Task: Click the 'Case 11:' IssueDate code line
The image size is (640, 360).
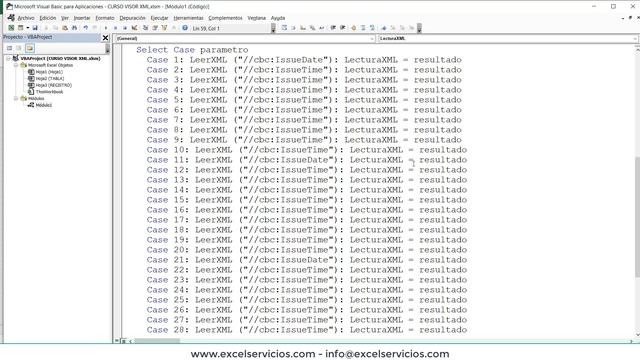Action: click(307, 160)
